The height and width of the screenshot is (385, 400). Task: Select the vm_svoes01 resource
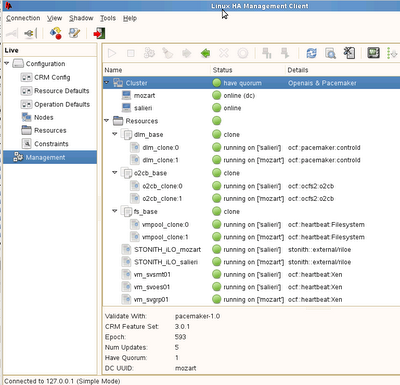point(251,287)
